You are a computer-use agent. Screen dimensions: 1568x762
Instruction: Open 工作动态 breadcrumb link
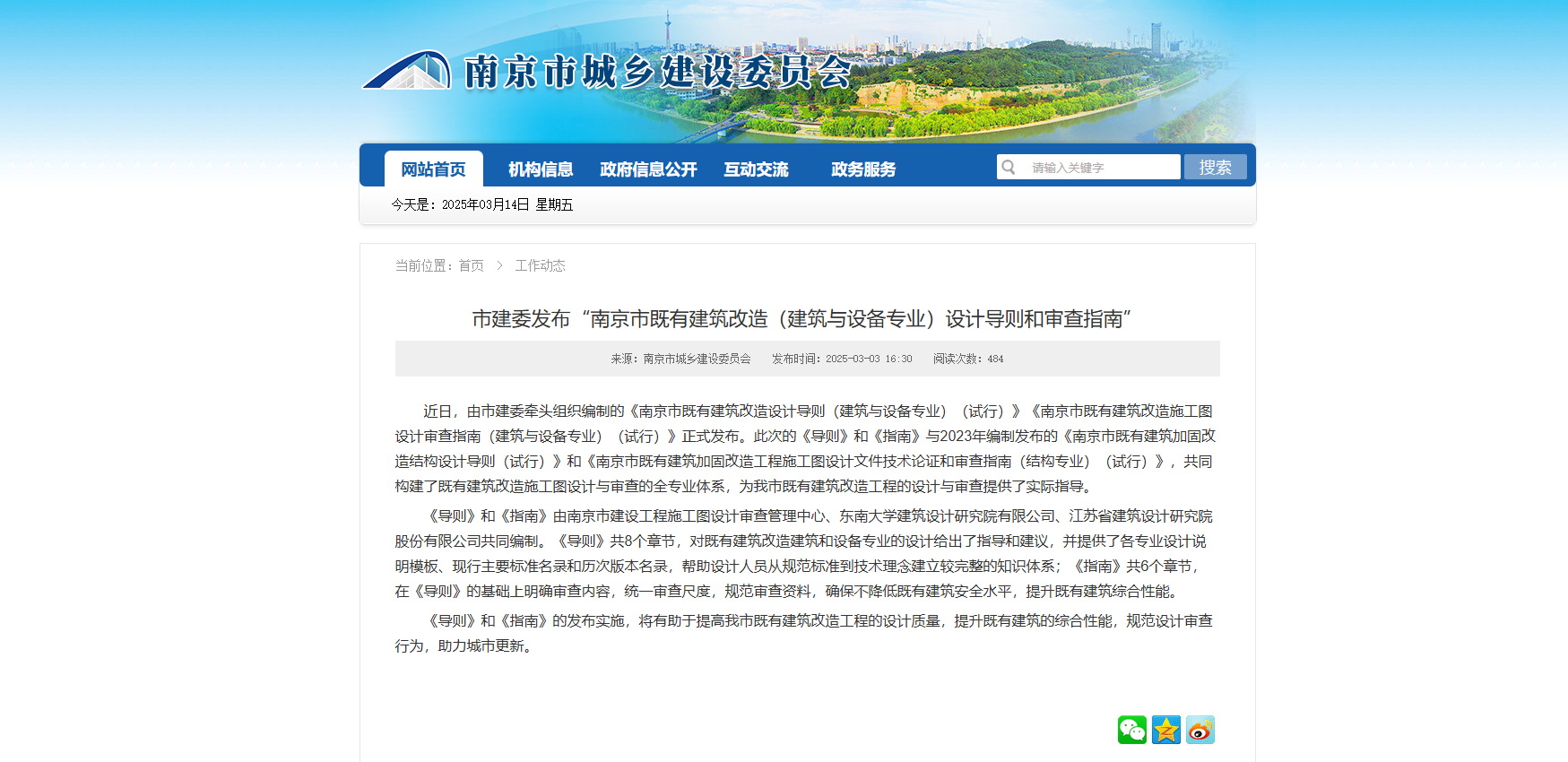point(540,265)
